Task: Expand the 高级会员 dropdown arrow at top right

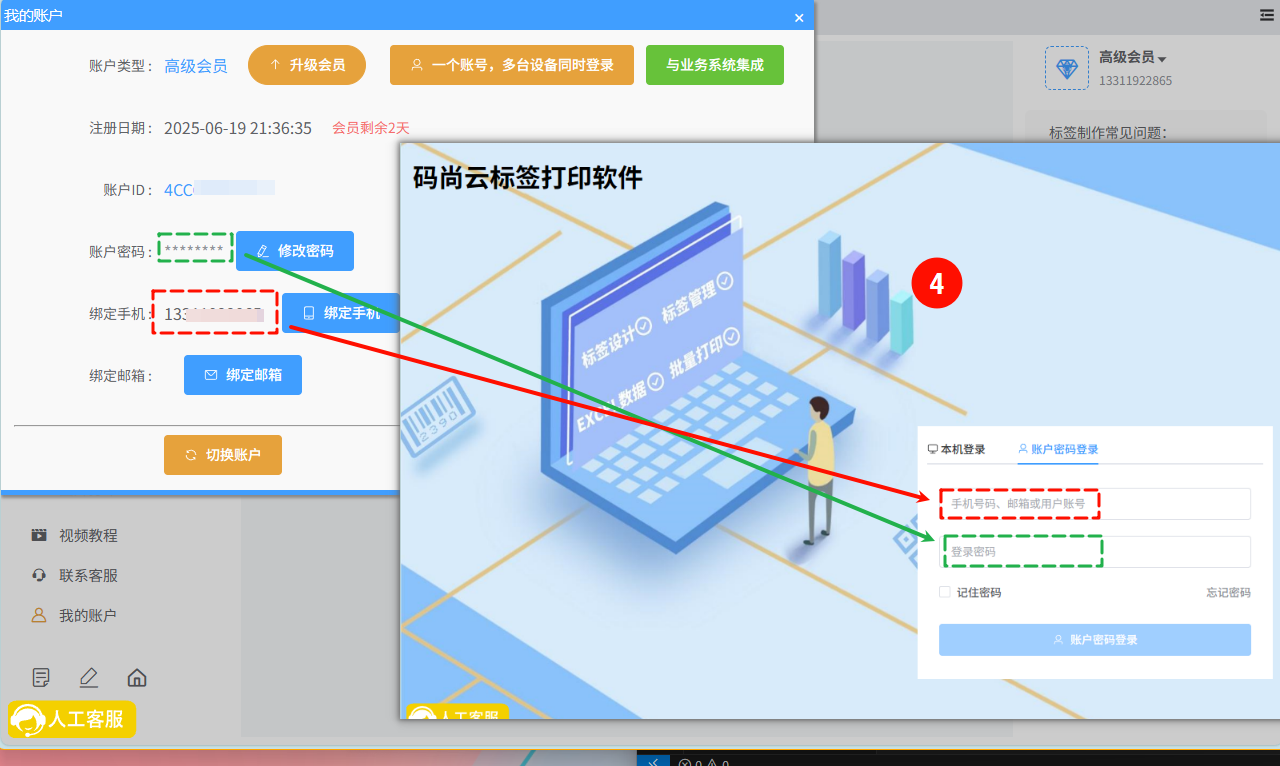Action: tap(1162, 60)
